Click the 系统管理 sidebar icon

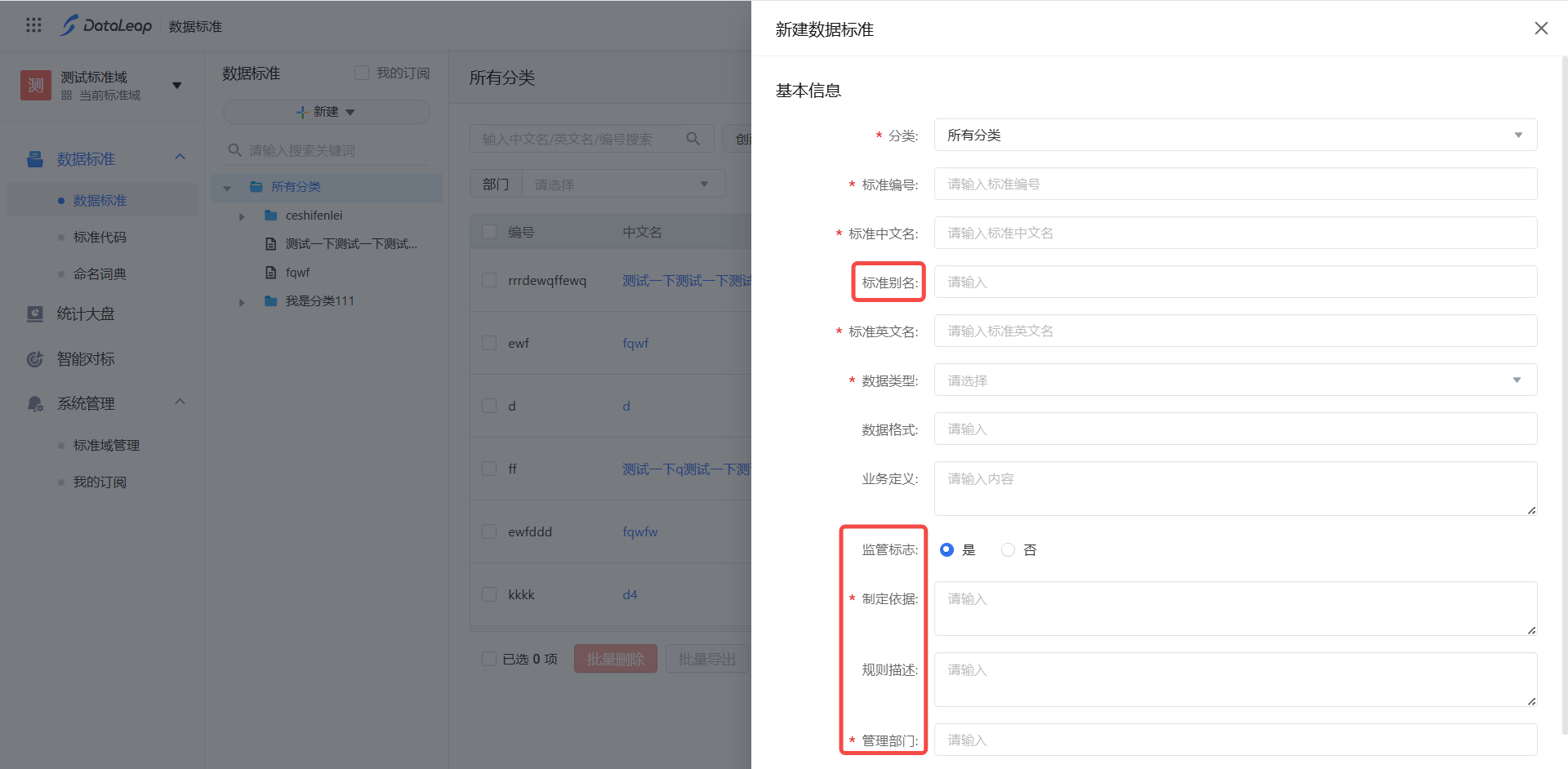pyautogui.click(x=35, y=404)
